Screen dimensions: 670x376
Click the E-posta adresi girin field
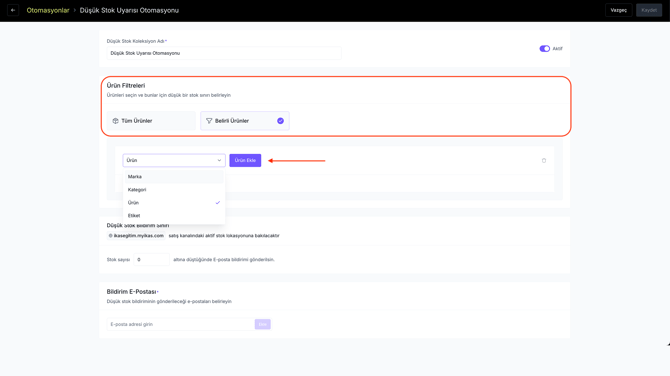point(180,324)
